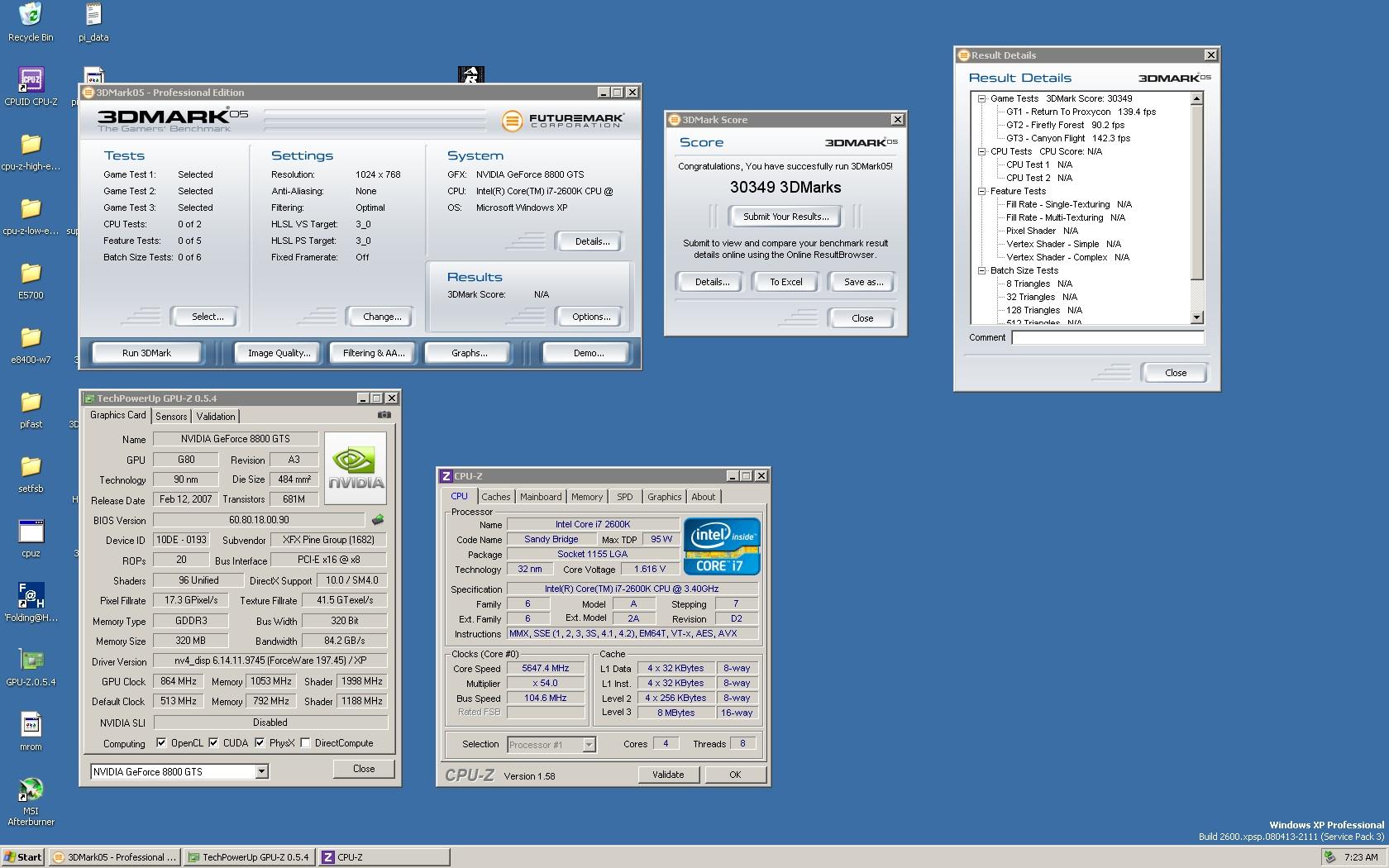Viewport: 1389px width, 868px height.
Task: Toggle the CUDA checkbox in GPU-Z
Action: (213, 742)
